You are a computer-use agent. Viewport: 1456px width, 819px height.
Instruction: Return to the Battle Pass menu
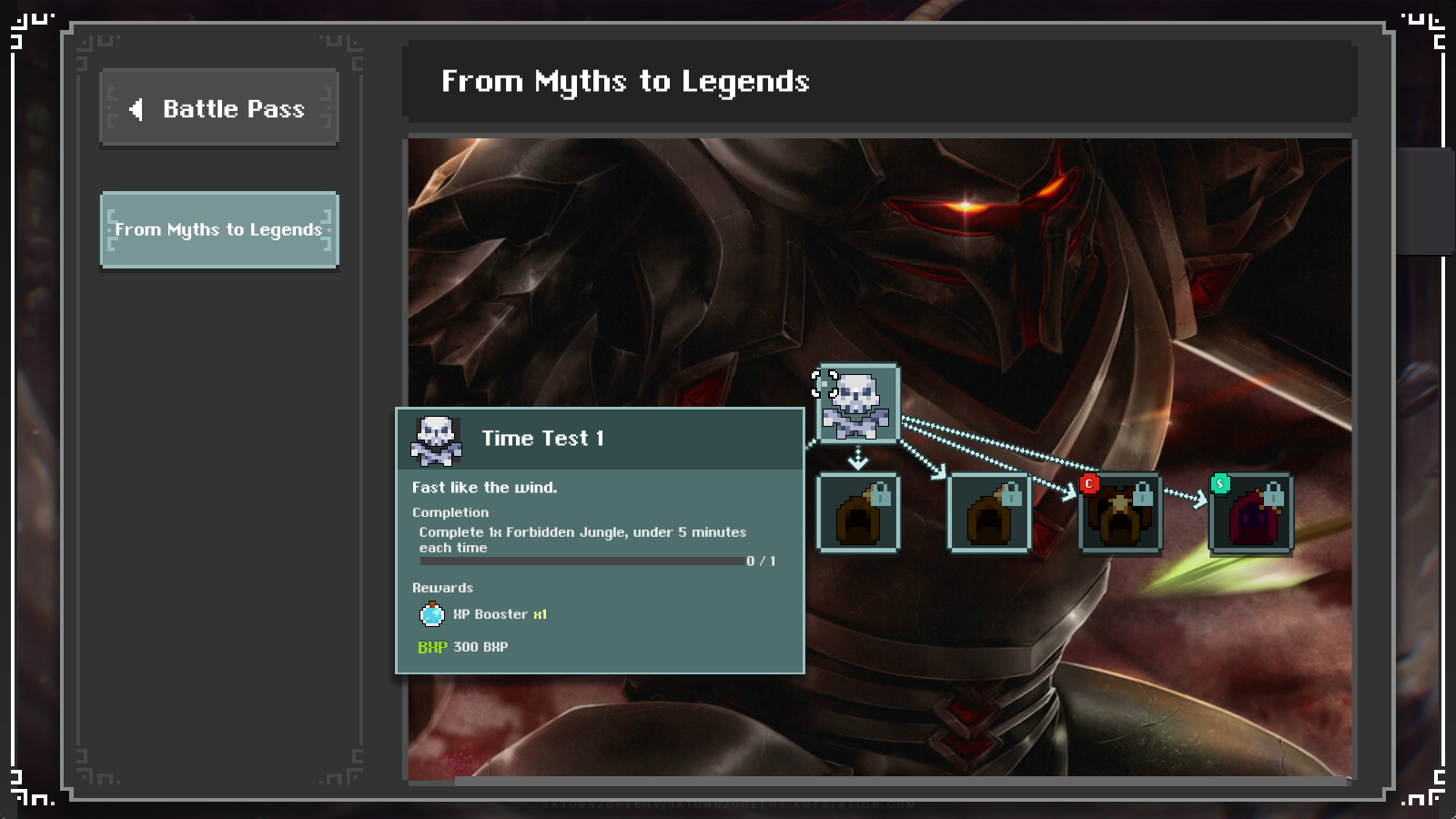click(x=219, y=107)
